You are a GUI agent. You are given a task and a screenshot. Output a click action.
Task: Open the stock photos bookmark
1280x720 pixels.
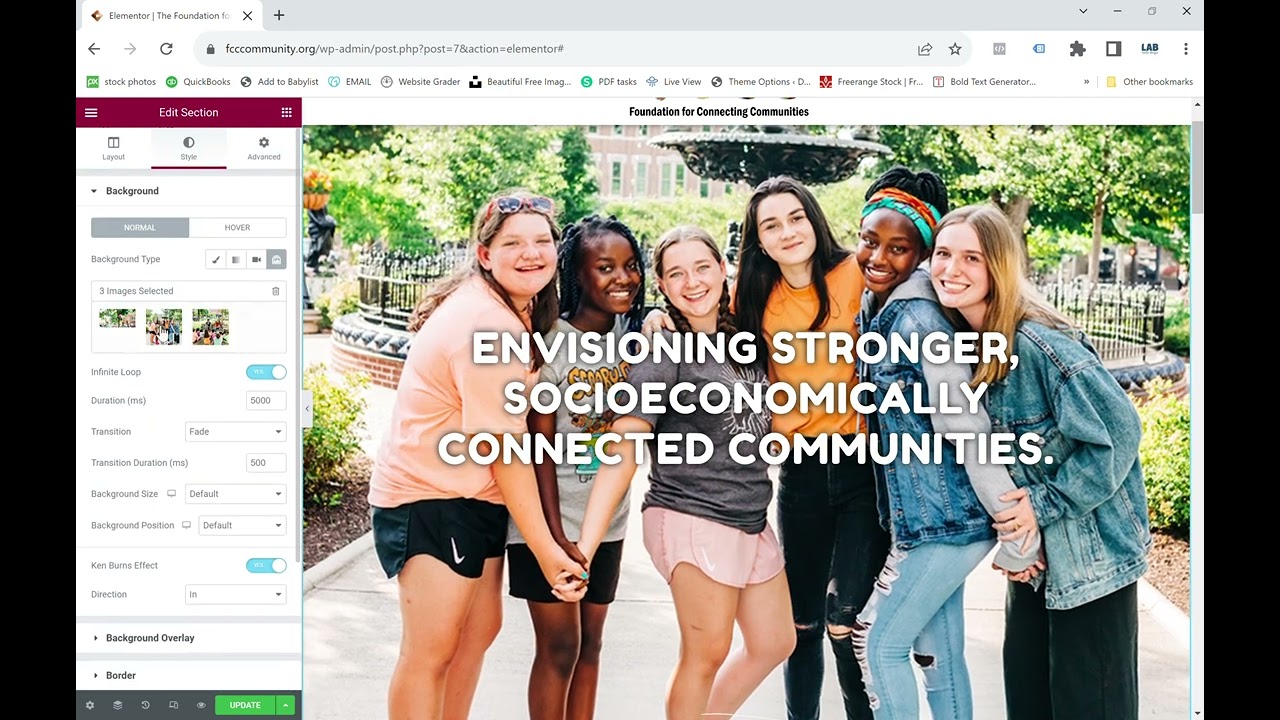(x=121, y=82)
